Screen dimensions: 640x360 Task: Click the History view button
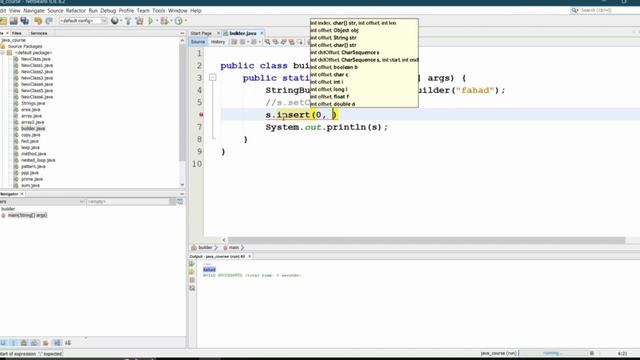point(218,42)
